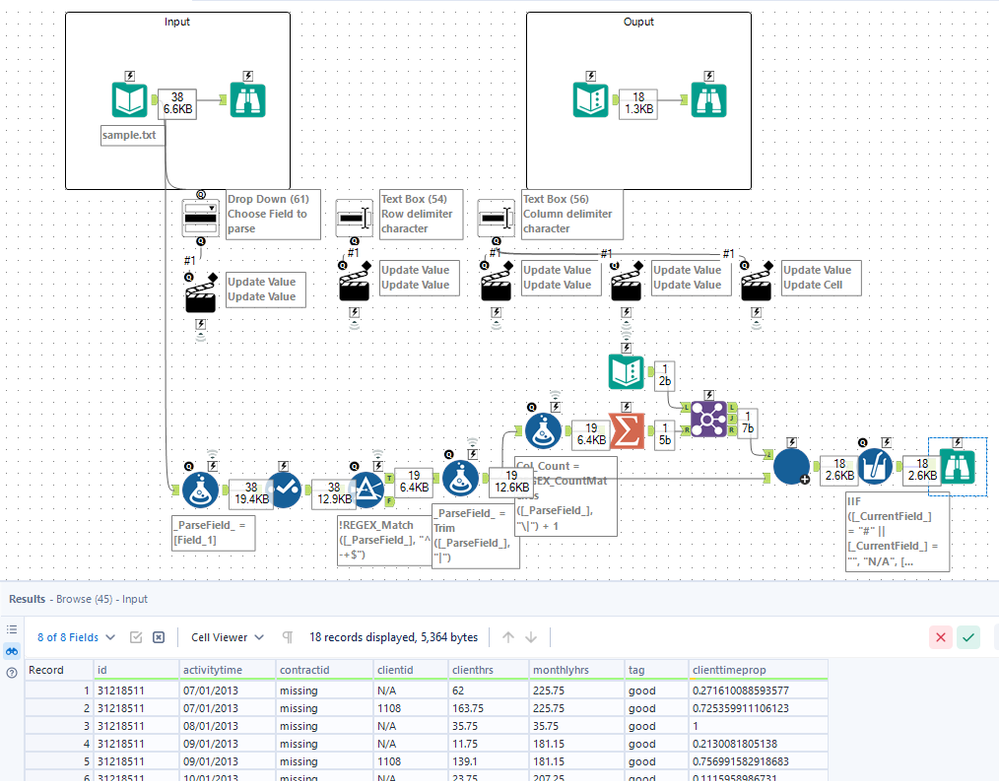
Task: Go to next record with down arrow
Action: pyautogui.click(x=531, y=637)
